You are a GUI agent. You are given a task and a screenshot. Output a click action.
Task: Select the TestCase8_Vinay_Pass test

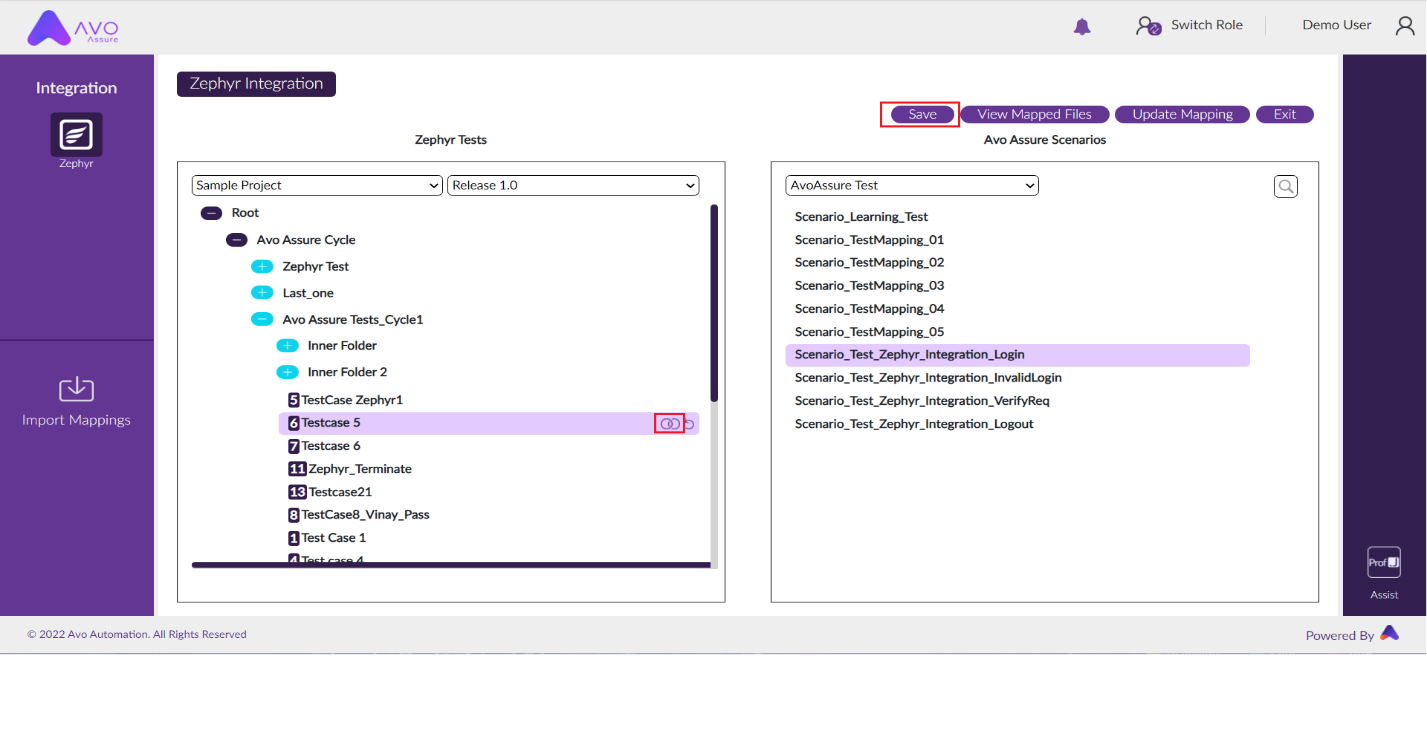click(366, 515)
